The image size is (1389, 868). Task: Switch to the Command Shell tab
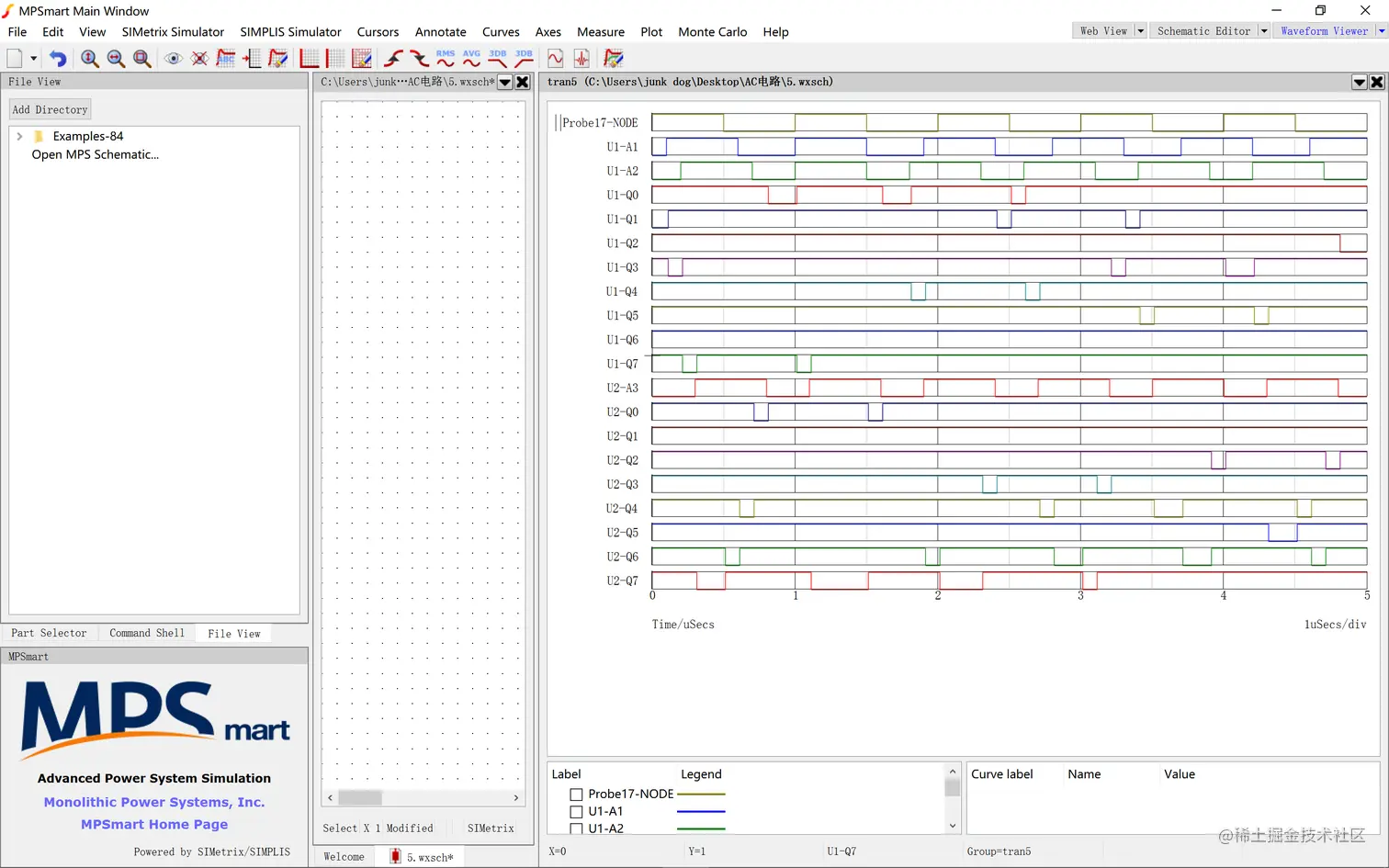[147, 634]
